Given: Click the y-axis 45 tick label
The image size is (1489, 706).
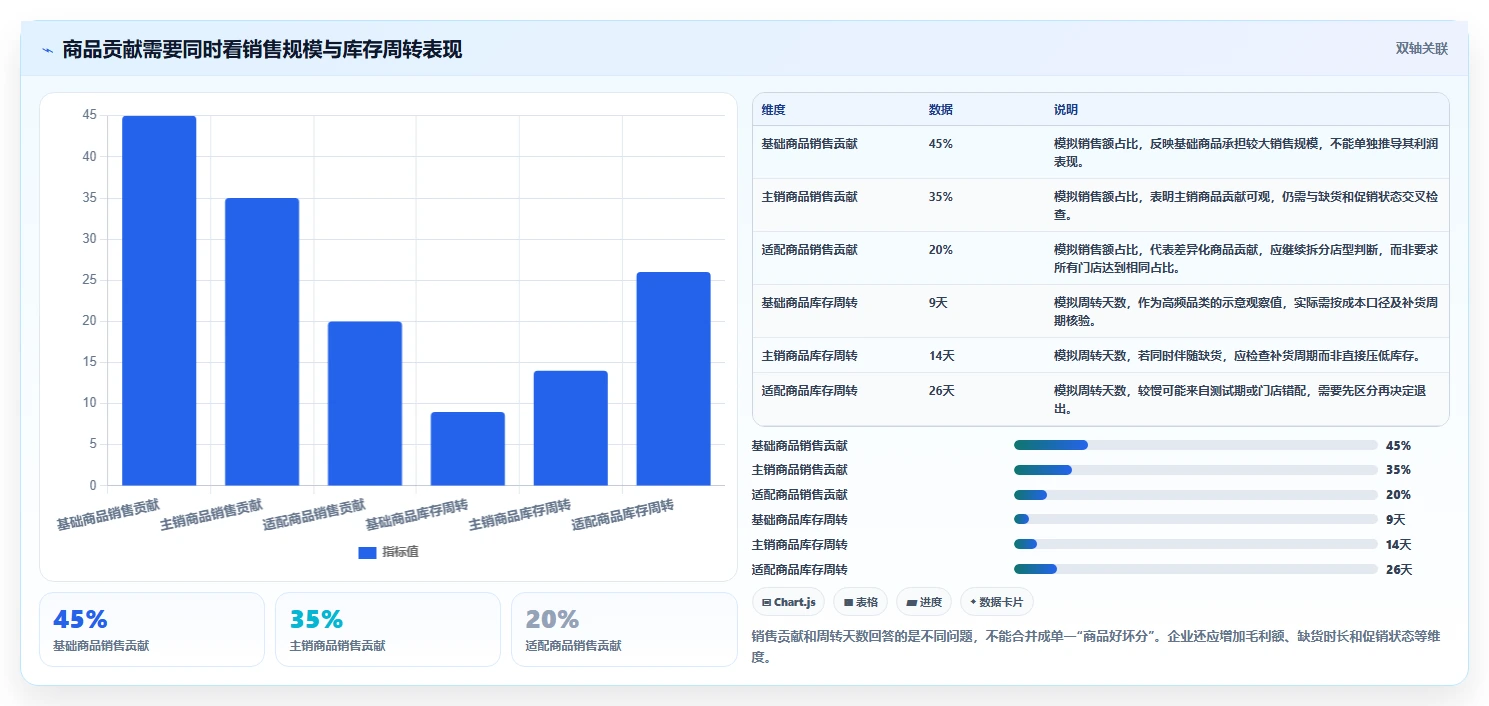Looking at the screenshot, I should coord(90,116).
